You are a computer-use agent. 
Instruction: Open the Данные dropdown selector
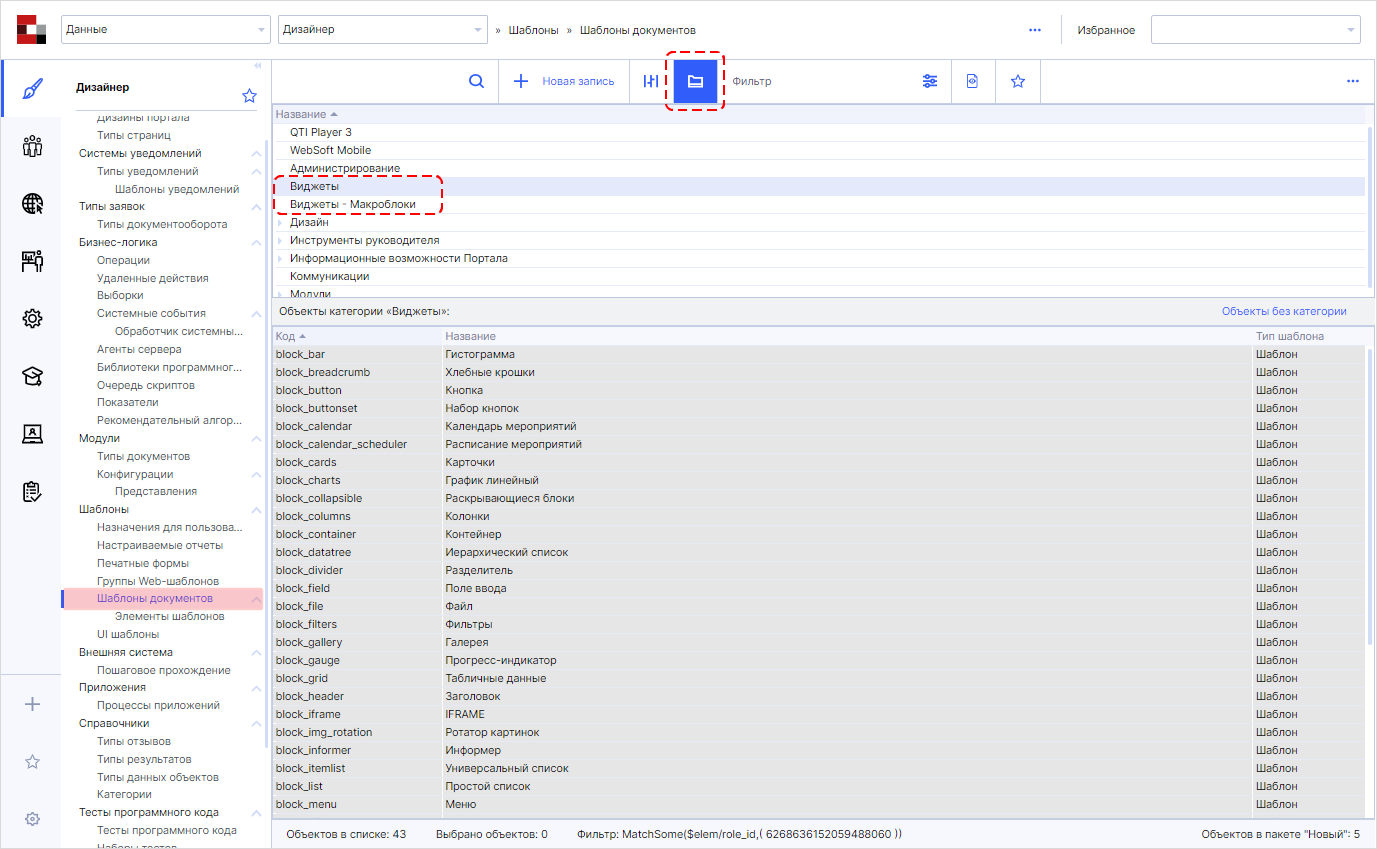(164, 29)
